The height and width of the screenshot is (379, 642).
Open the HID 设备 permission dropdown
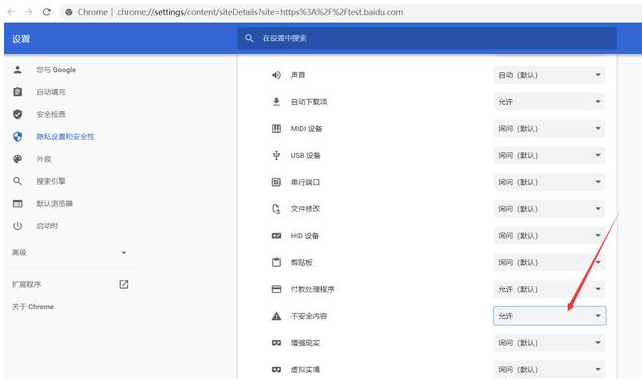(549, 236)
